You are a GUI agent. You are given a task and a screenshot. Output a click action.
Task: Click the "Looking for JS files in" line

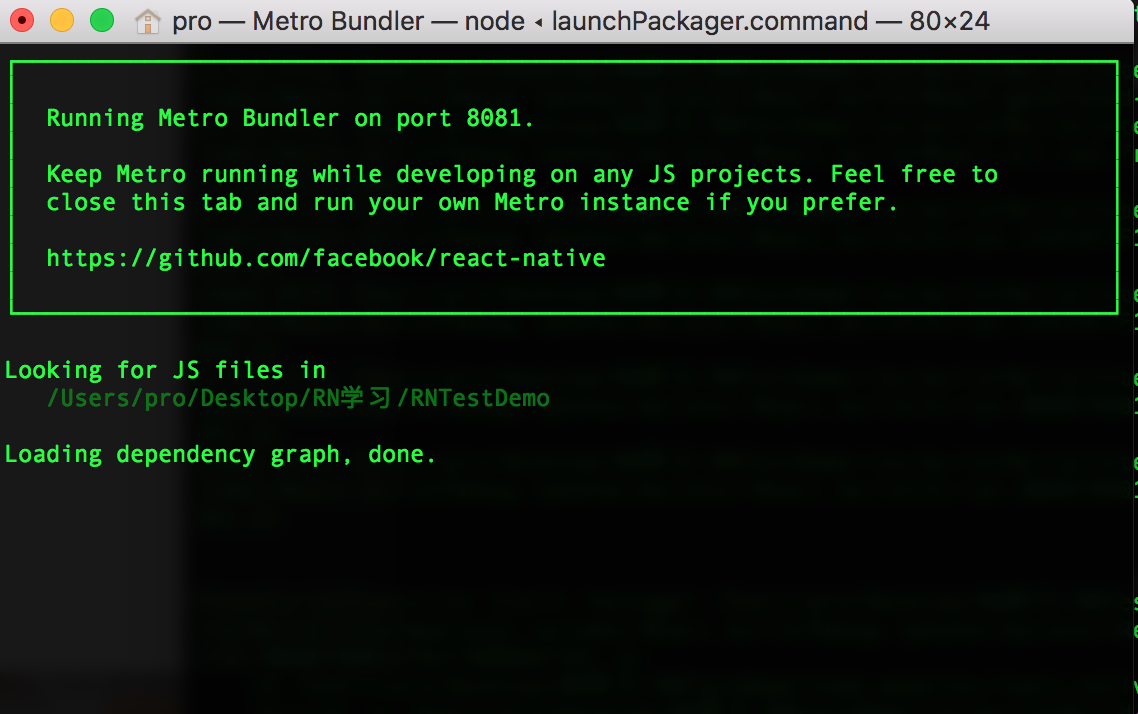165,370
